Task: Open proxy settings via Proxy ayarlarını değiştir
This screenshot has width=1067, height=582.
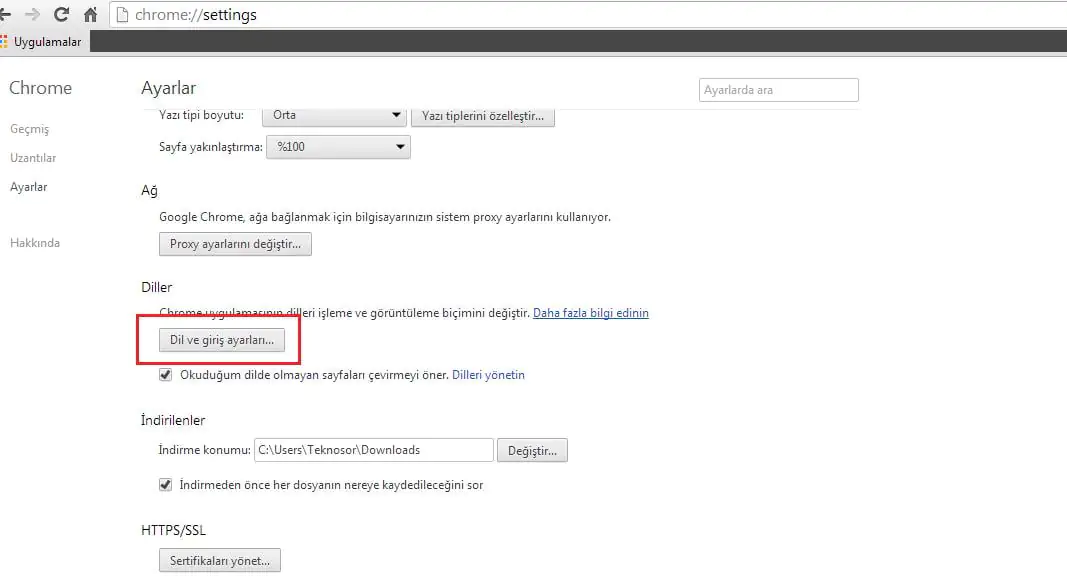Action: [235, 243]
